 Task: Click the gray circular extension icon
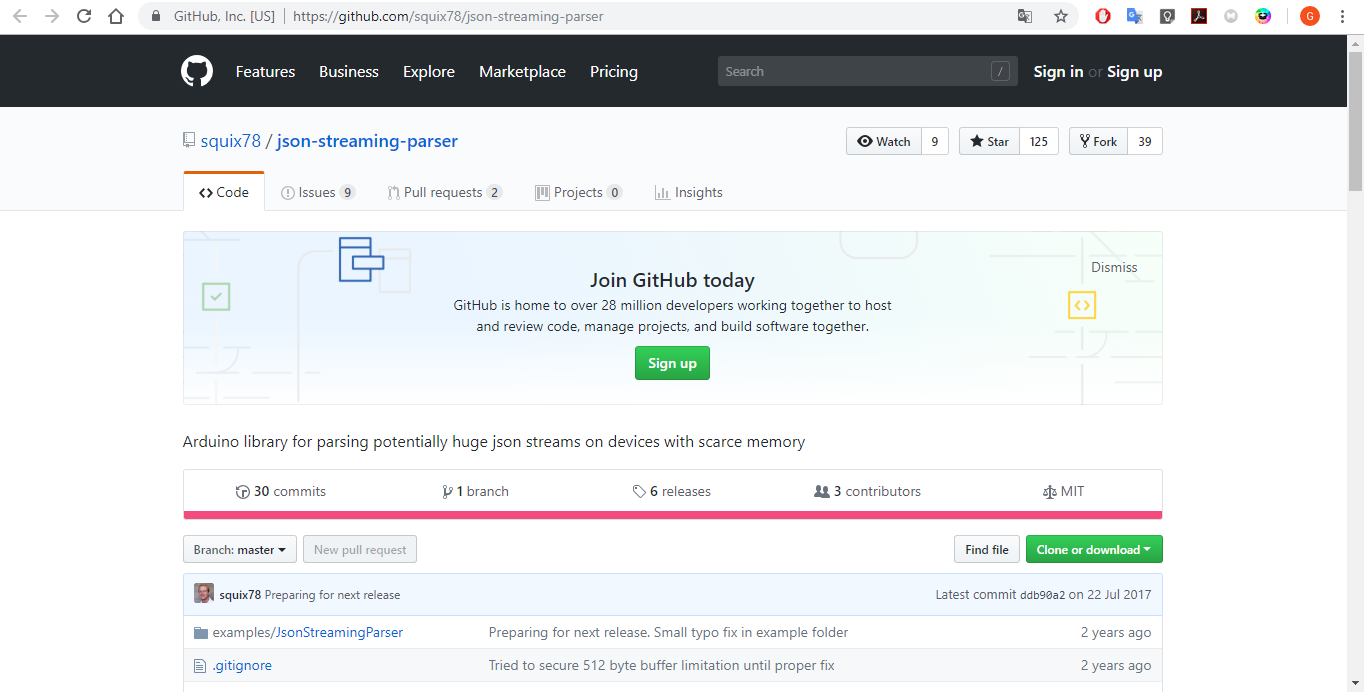point(1231,16)
